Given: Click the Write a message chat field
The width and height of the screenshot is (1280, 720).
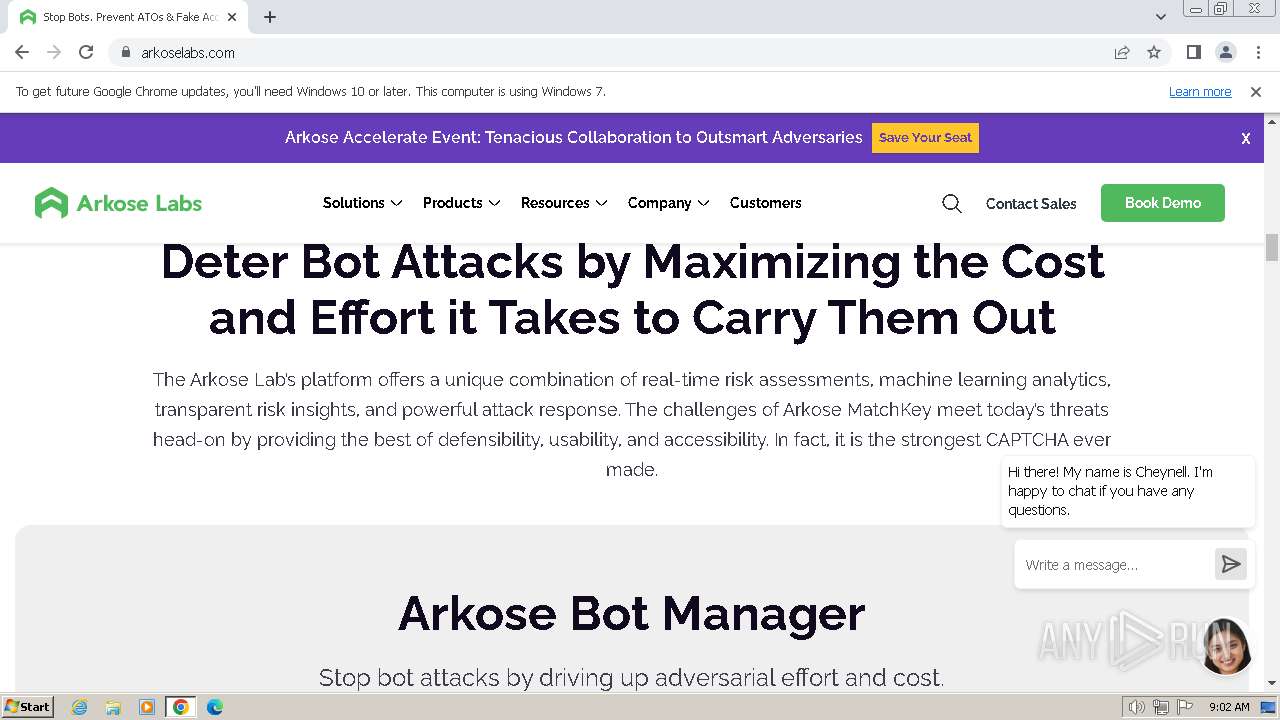Looking at the screenshot, I should (1113, 564).
